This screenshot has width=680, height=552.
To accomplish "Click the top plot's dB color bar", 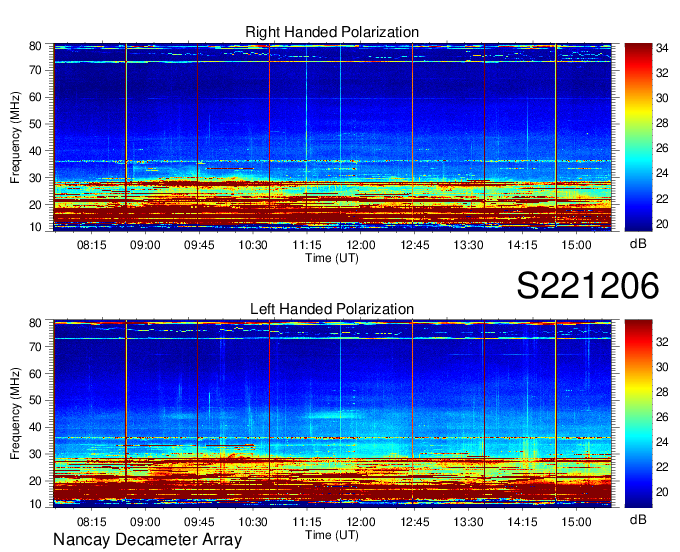I will 638,137.
